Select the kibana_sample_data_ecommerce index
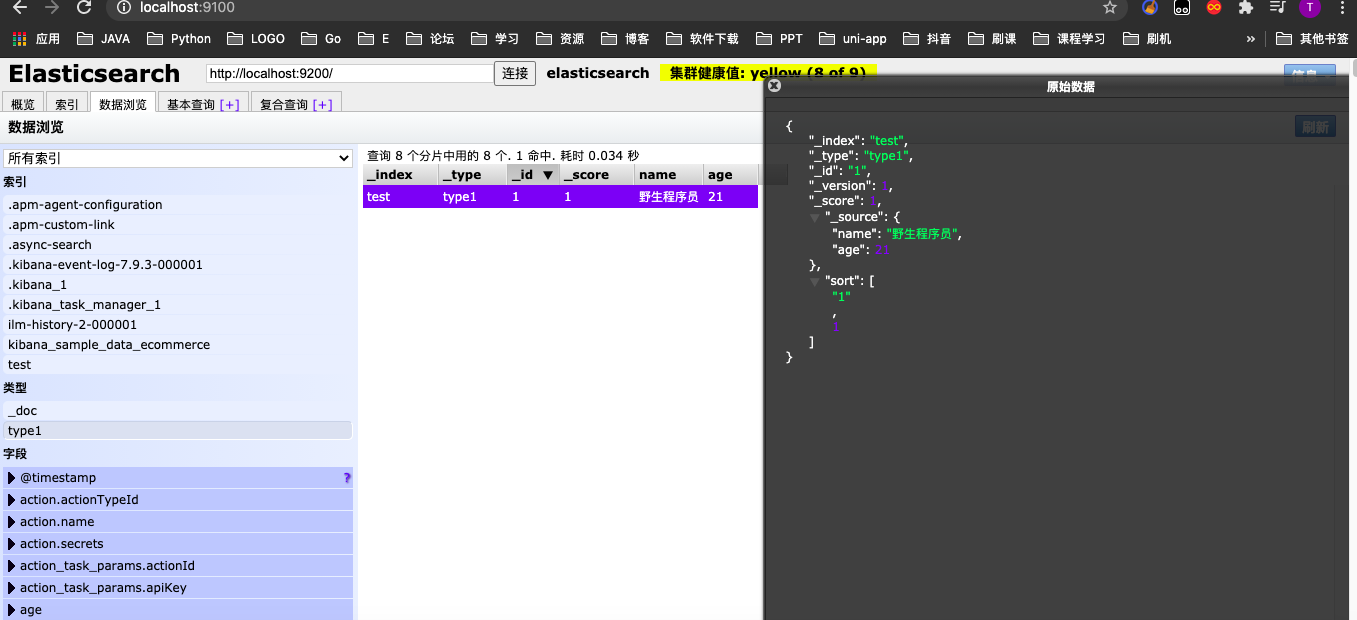Viewport: 1357px width, 620px height. pyautogui.click(x=109, y=345)
